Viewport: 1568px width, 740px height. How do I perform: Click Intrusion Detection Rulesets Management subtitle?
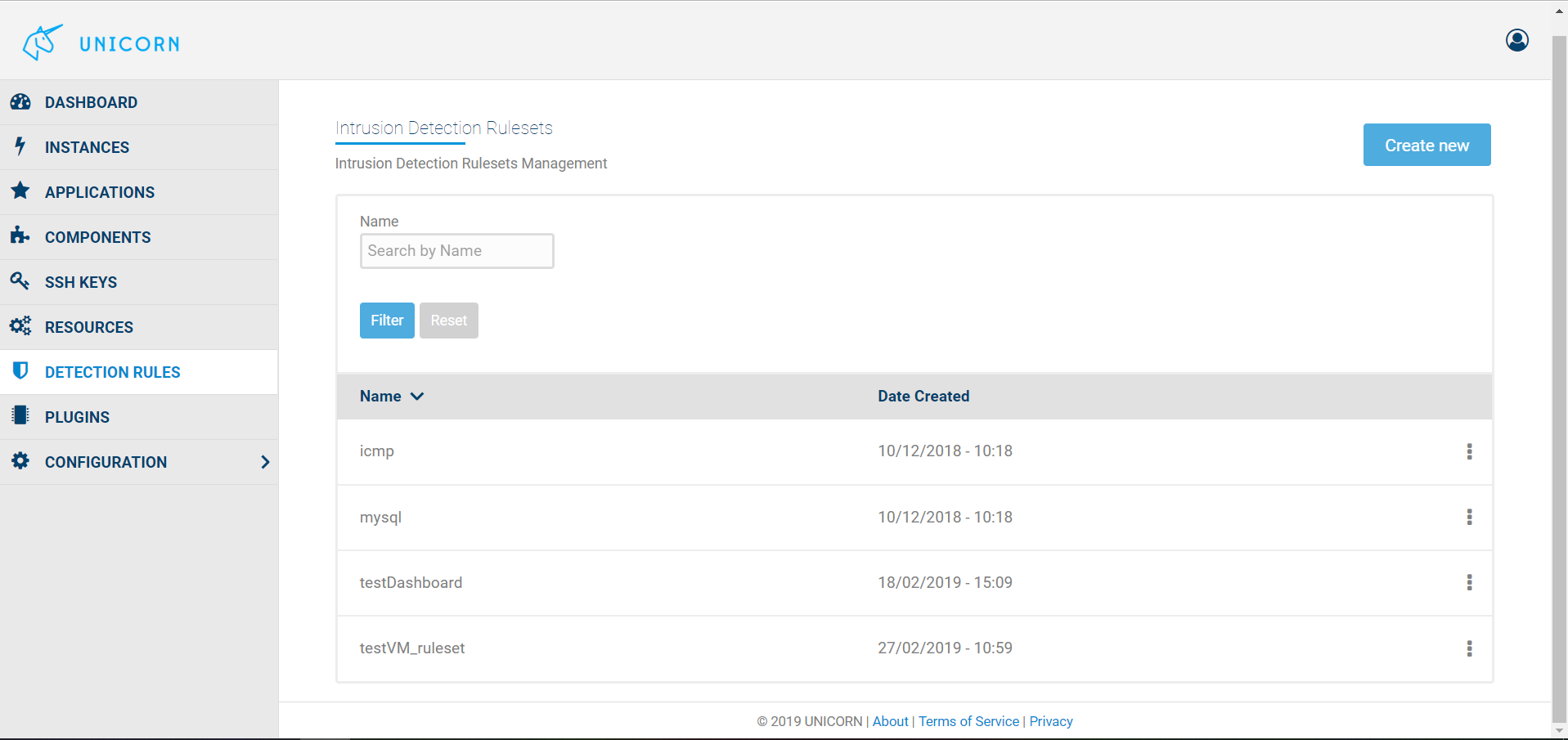pos(471,164)
